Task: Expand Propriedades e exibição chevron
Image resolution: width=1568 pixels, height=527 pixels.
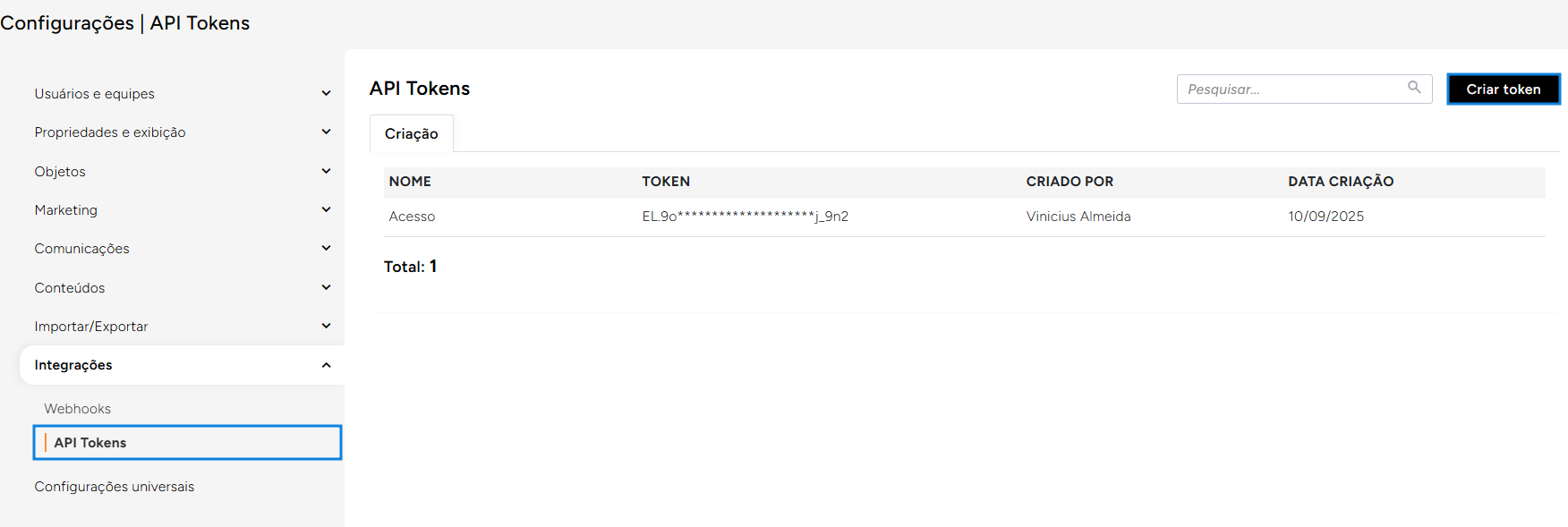Action: (326, 132)
